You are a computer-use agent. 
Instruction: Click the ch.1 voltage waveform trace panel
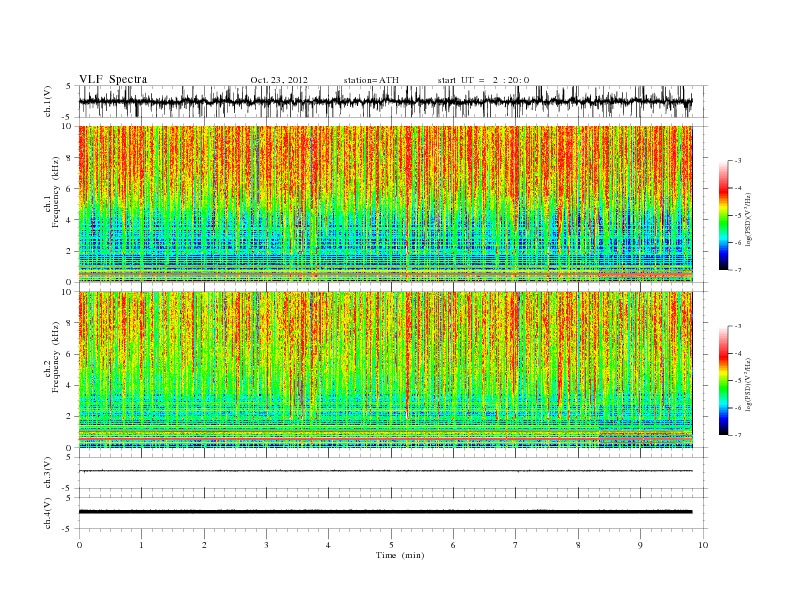click(393, 101)
